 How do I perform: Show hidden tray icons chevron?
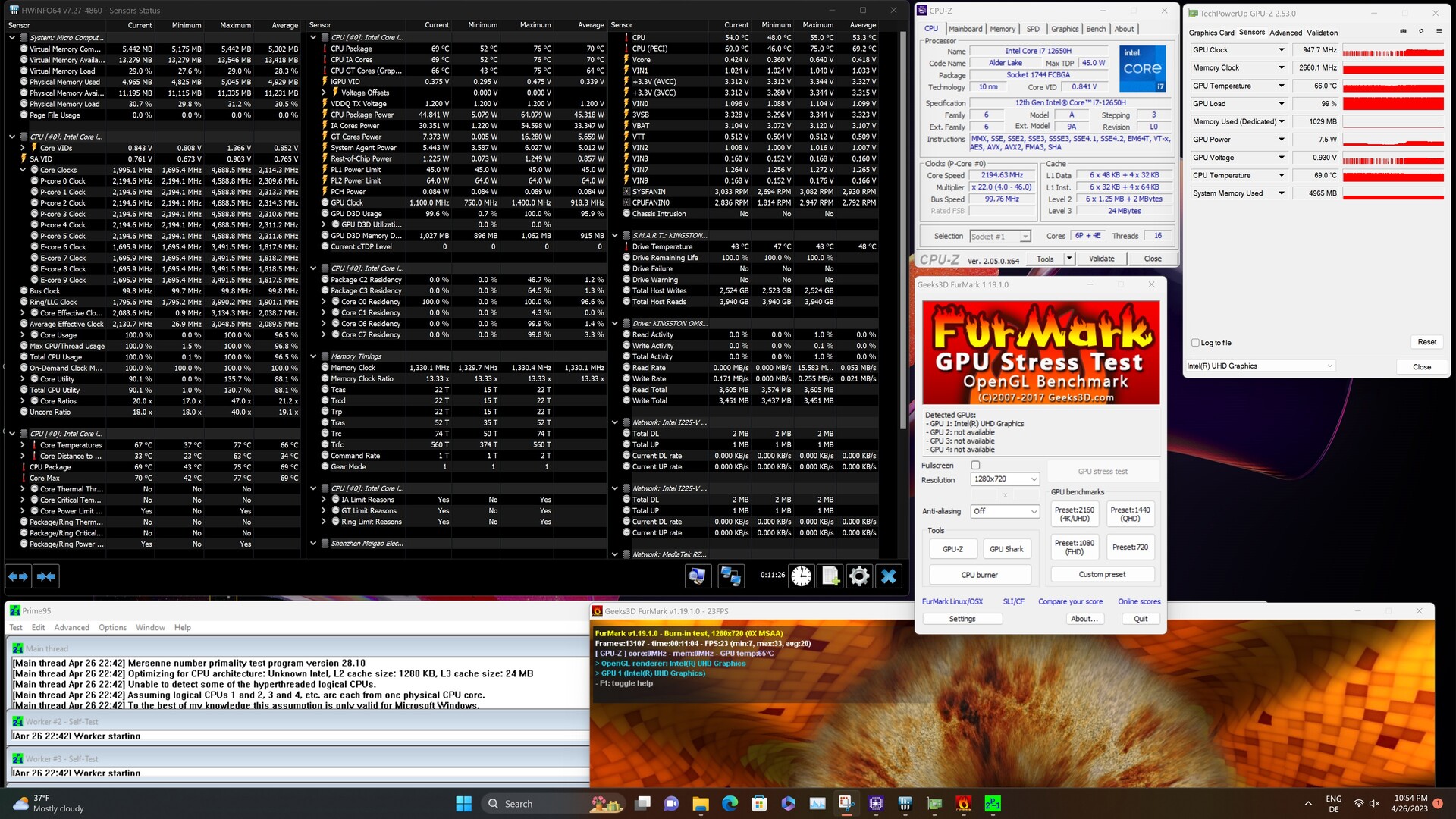[1308, 803]
